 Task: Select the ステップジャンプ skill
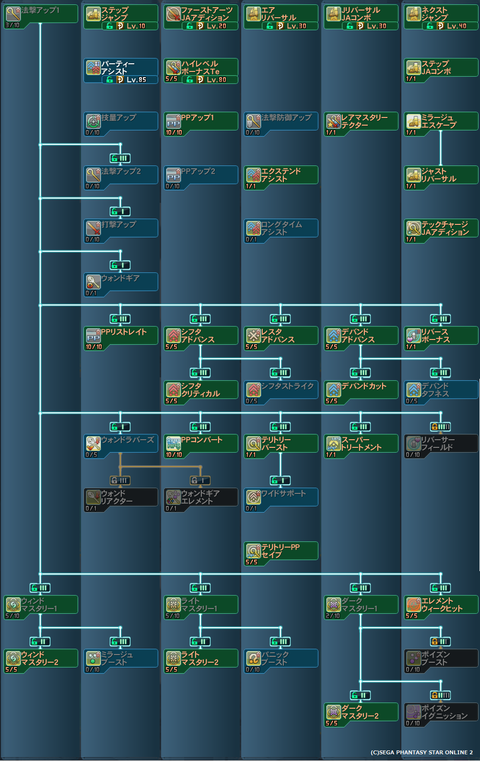[x=121, y=17]
